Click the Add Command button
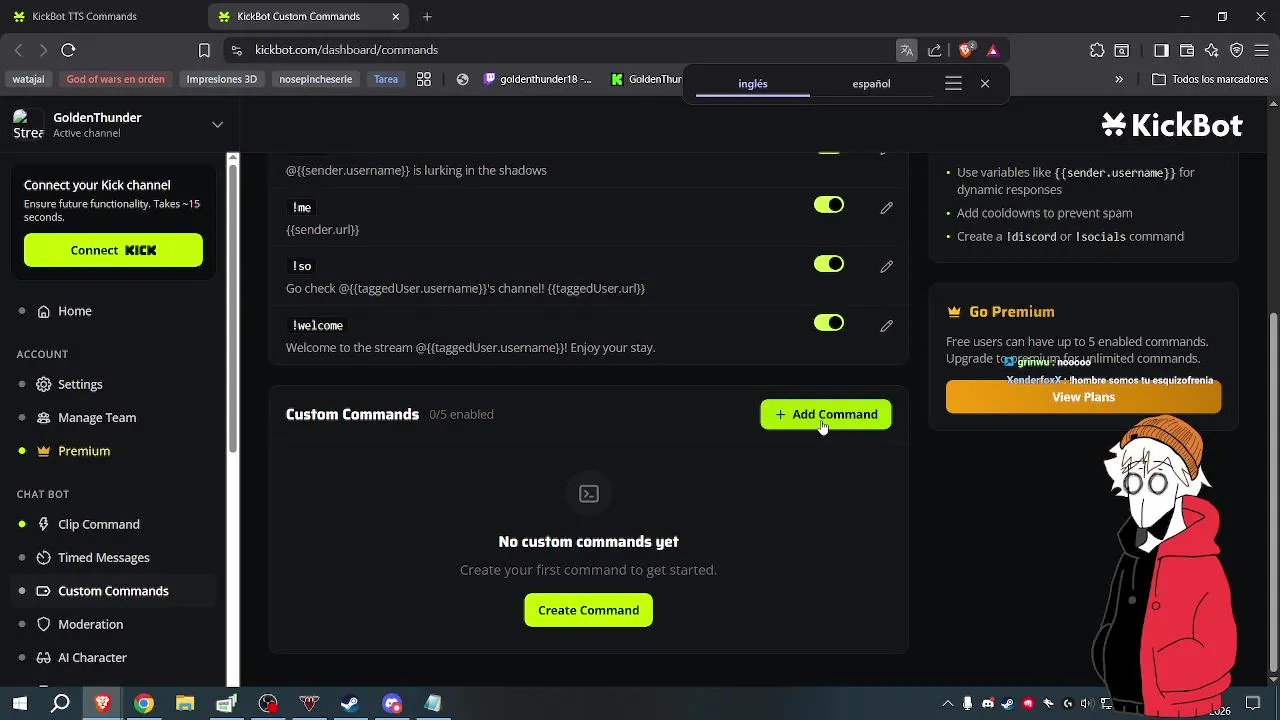Viewport: 1280px width, 720px height. pyautogui.click(x=826, y=414)
